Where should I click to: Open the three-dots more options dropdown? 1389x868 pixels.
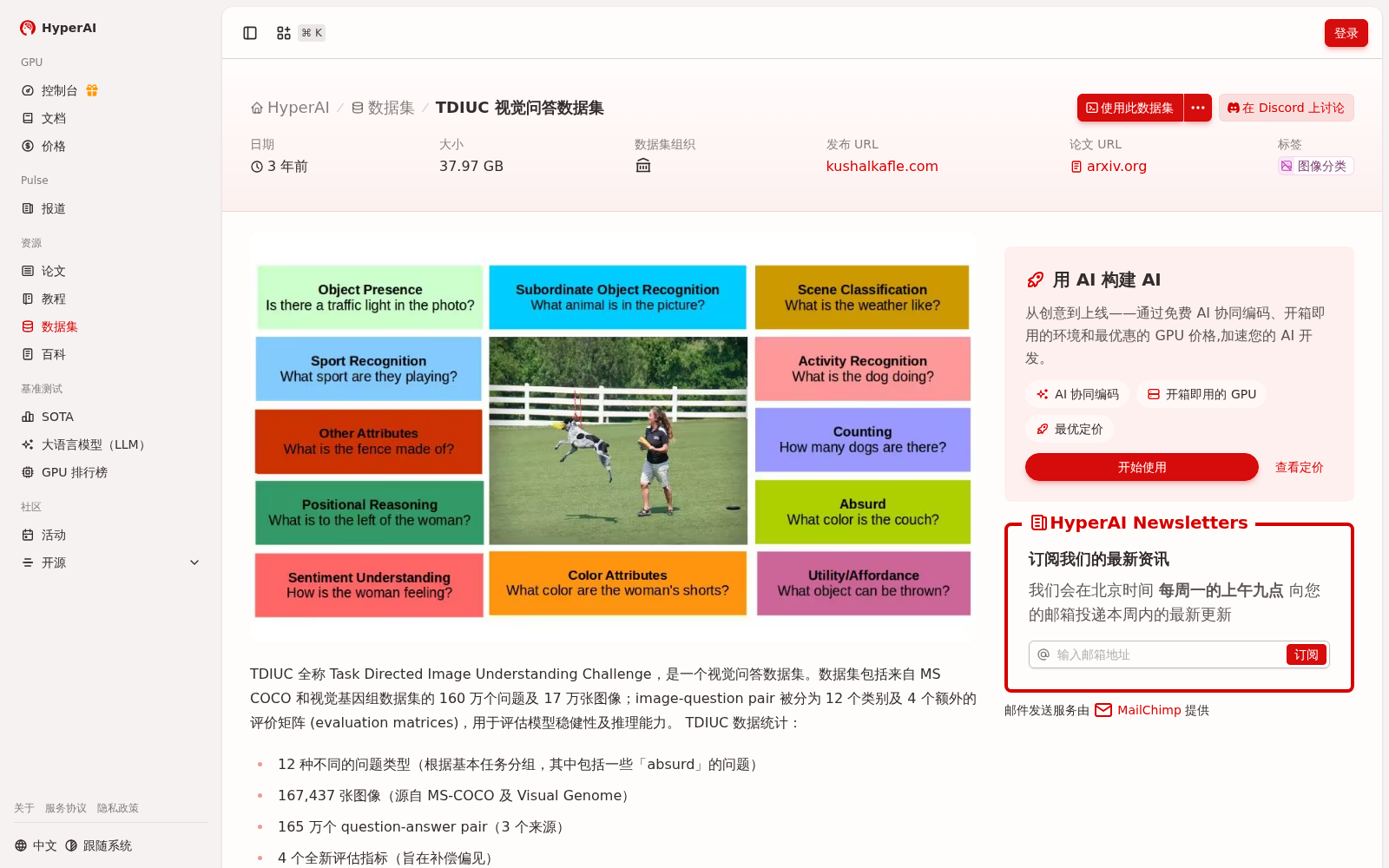[x=1198, y=108]
